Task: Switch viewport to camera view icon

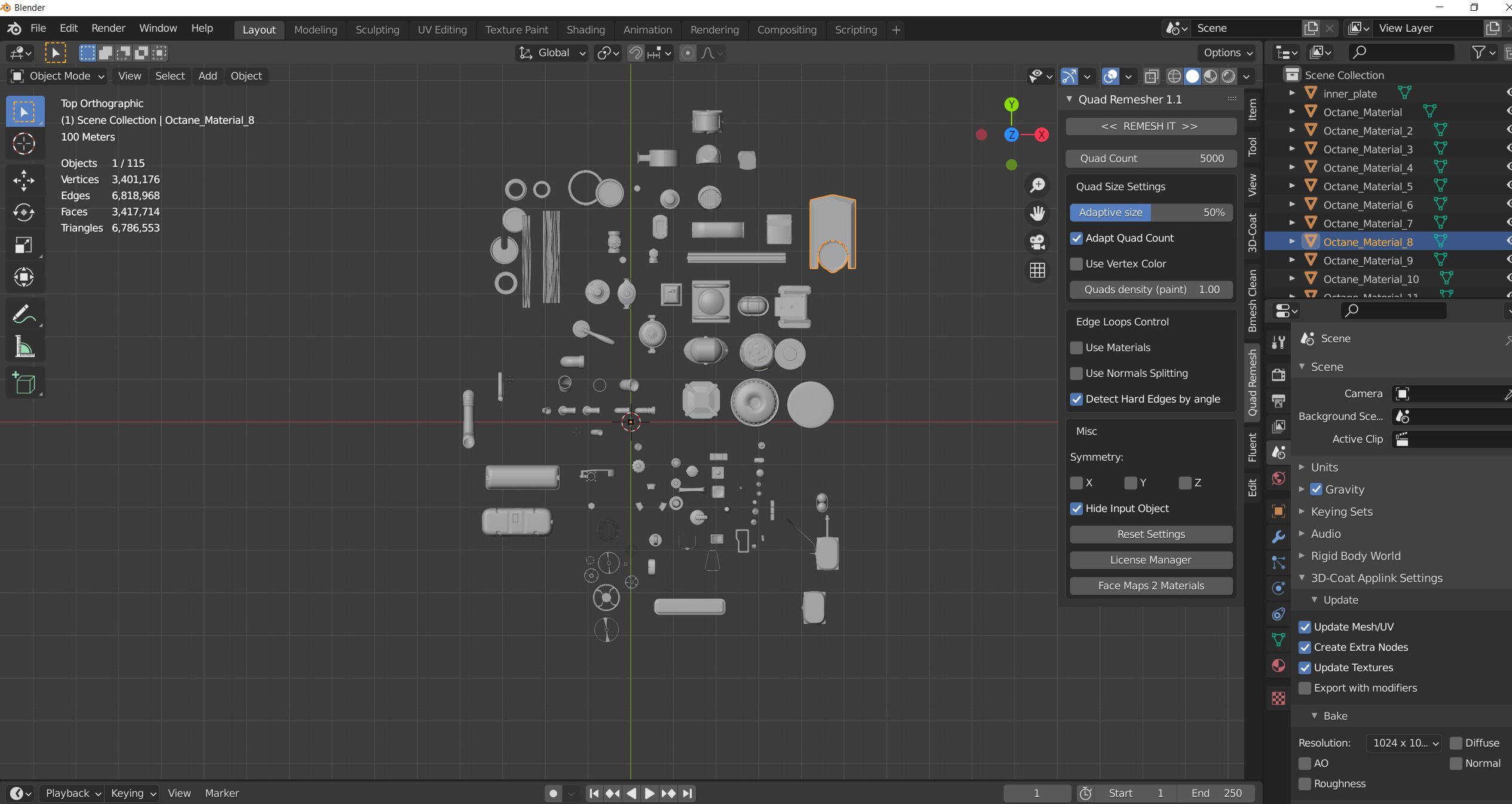Action: [1037, 242]
